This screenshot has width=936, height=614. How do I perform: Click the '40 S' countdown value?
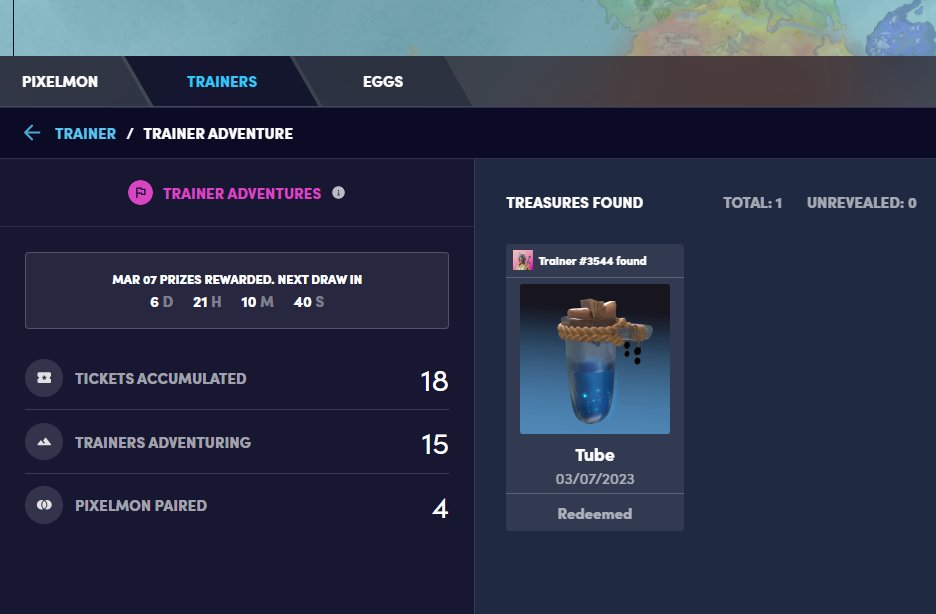click(309, 302)
